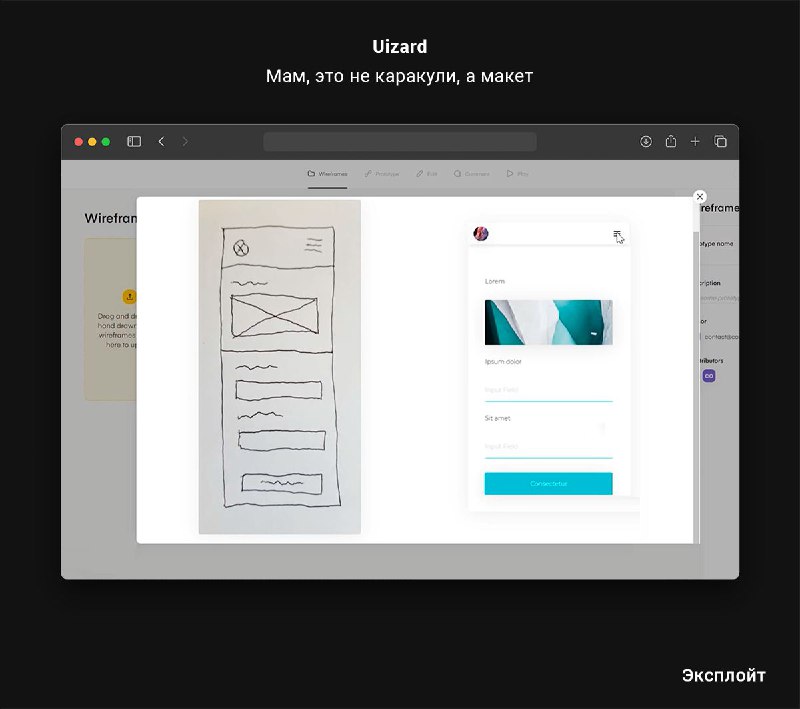800x709 pixels.
Task: Toggle the Safari sidebar icon
Action: tap(134, 142)
